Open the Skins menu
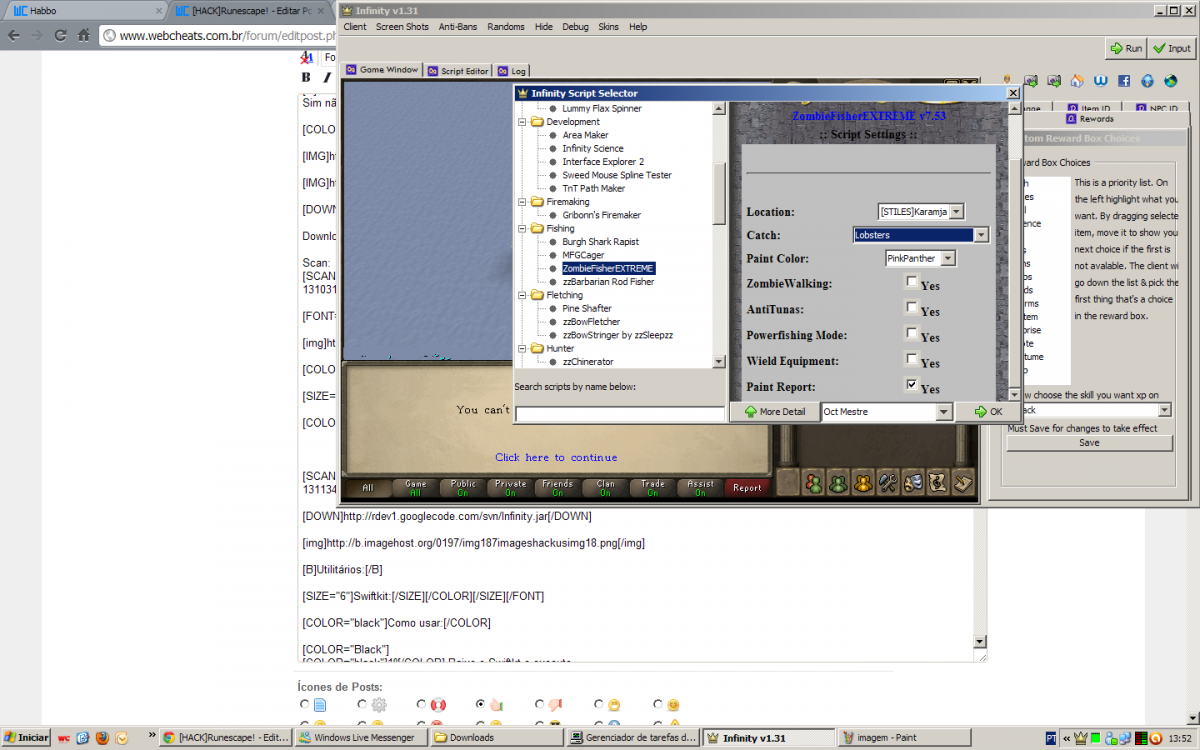This screenshot has height=750, width=1200. click(608, 27)
